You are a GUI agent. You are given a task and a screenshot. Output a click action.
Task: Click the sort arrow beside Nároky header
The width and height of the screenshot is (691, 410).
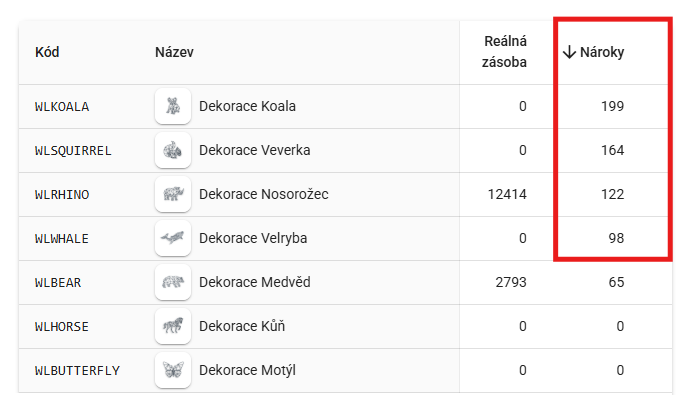(569, 52)
